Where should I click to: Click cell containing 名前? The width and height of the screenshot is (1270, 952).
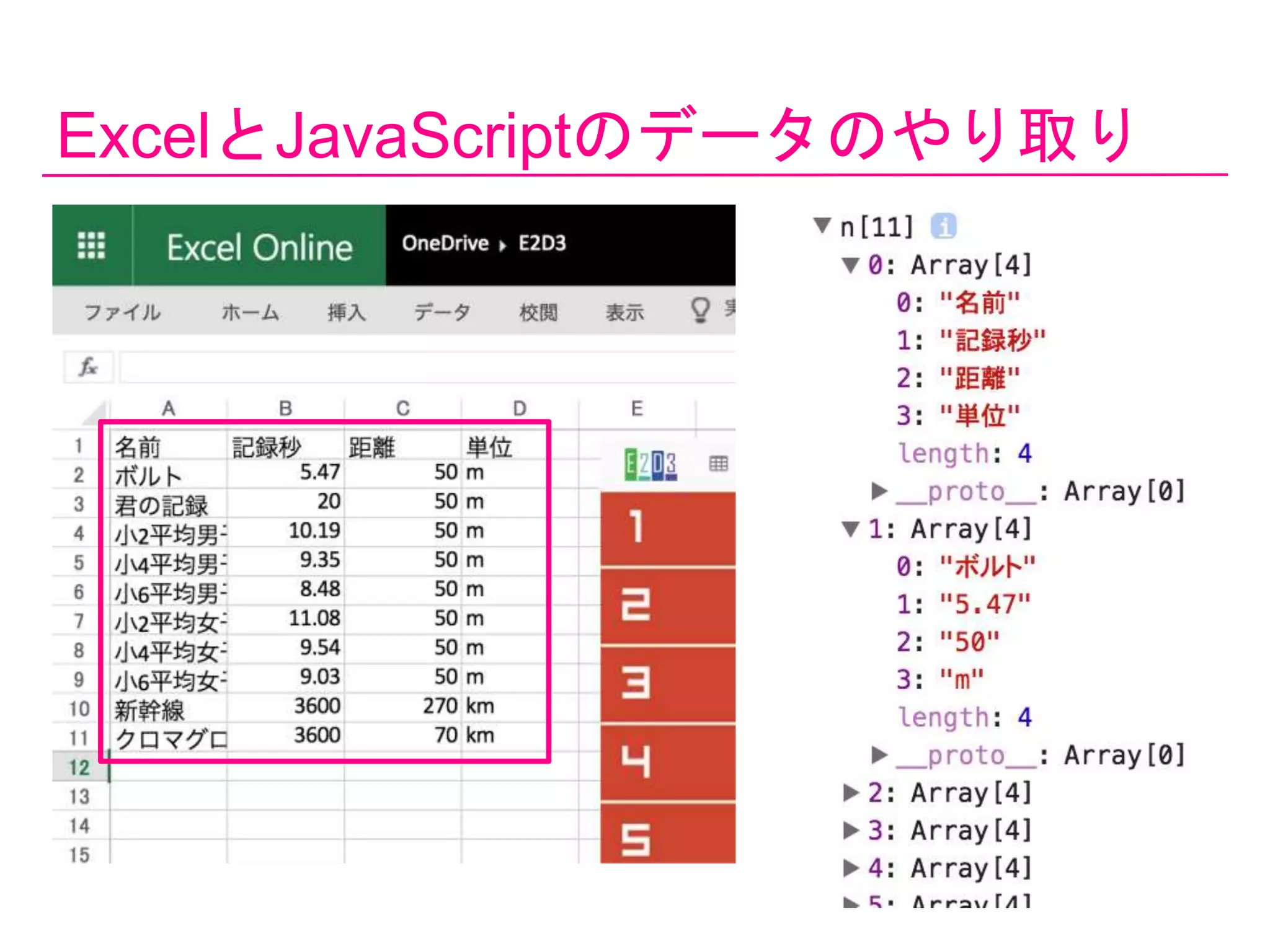click(169, 446)
